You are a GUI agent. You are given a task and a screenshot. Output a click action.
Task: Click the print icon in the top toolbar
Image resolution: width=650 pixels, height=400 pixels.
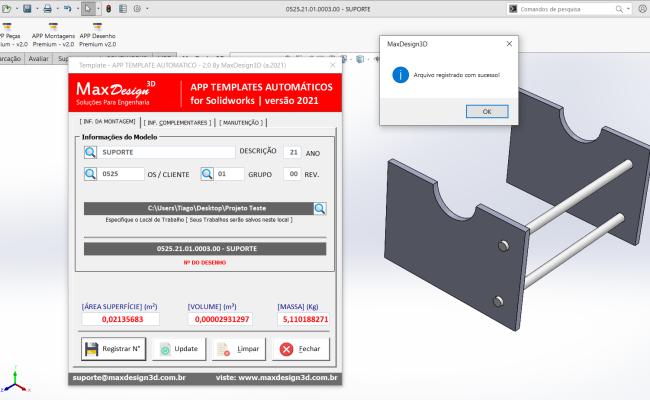(47, 8)
